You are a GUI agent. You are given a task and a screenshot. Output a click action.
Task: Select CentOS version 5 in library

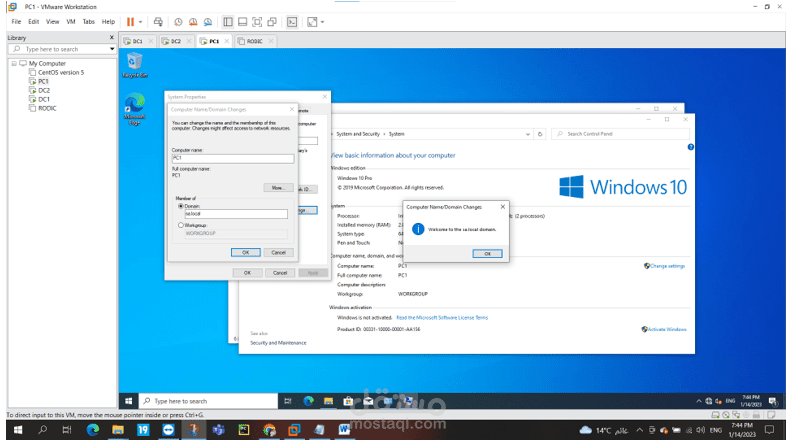pos(60,73)
